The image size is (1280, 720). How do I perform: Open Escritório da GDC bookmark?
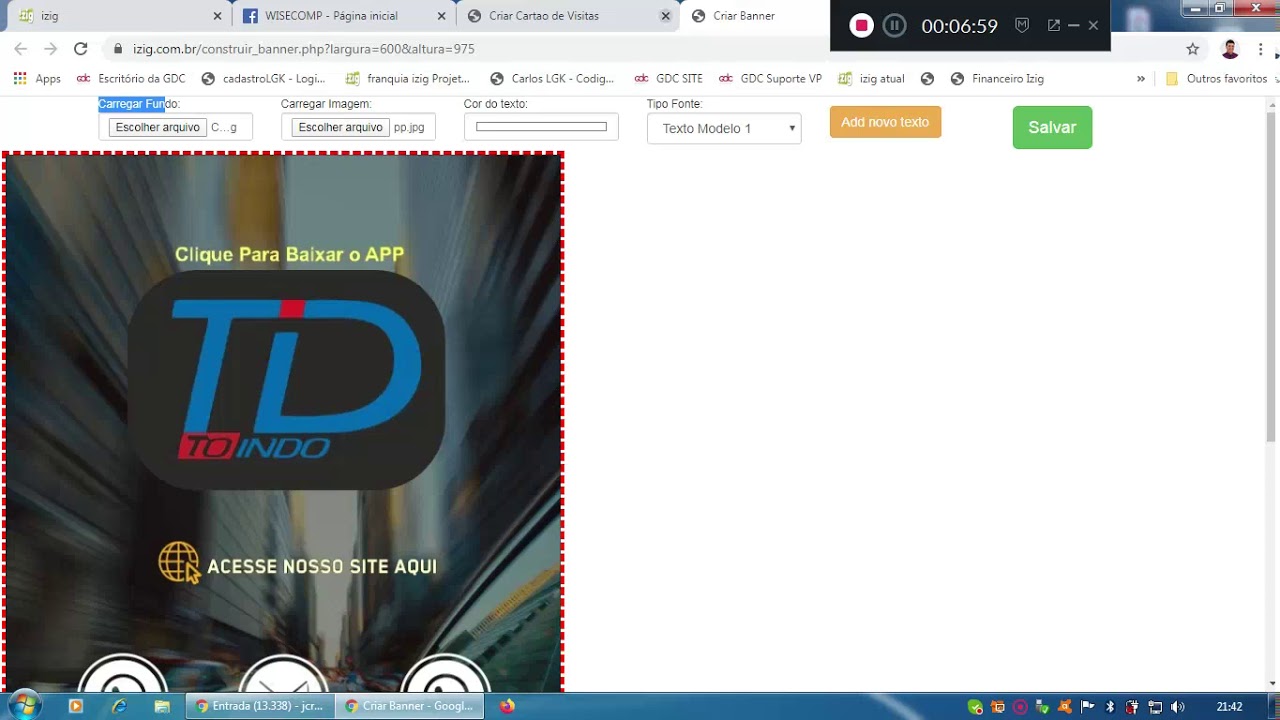pyautogui.click(x=131, y=78)
